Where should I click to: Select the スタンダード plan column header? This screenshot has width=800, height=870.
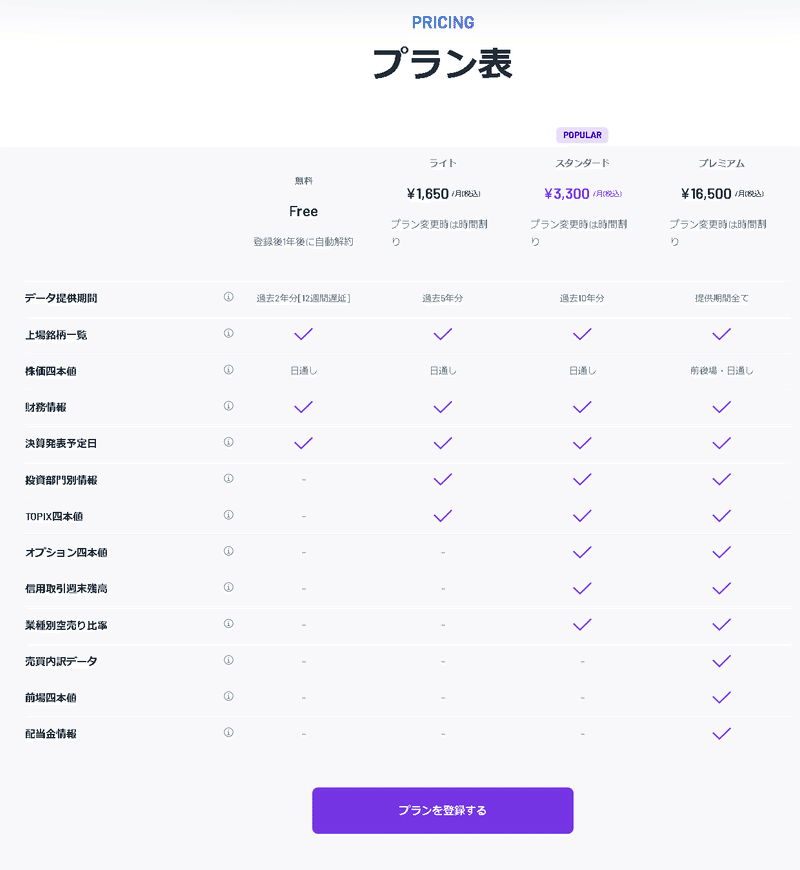click(582, 162)
